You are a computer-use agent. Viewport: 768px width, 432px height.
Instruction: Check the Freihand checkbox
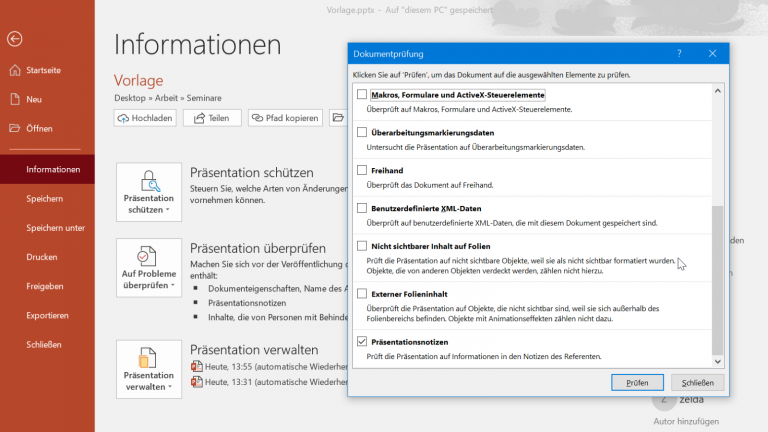pyautogui.click(x=362, y=170)
